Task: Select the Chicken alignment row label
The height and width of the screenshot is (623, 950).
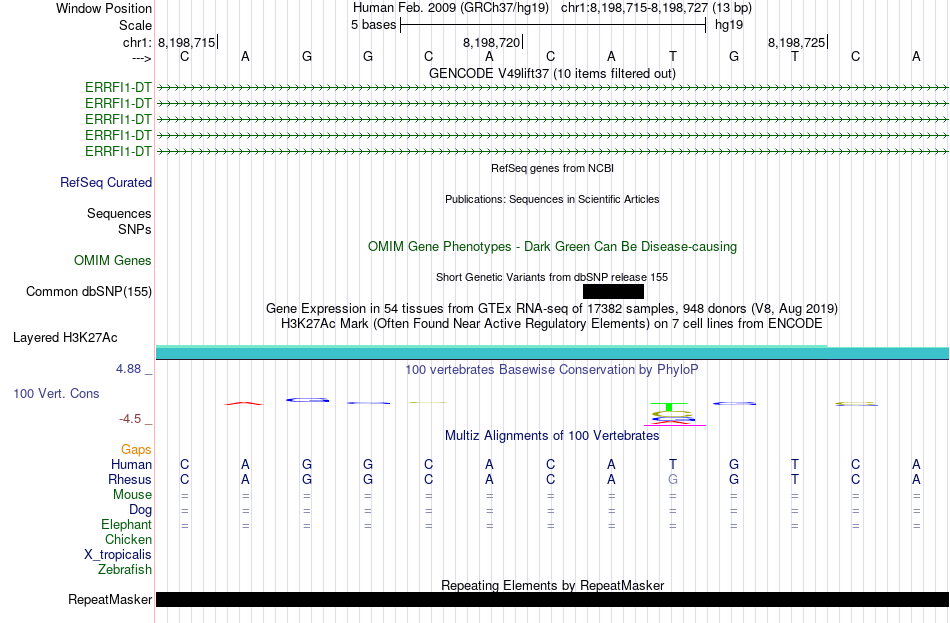Action: click(x=128, y=539)
